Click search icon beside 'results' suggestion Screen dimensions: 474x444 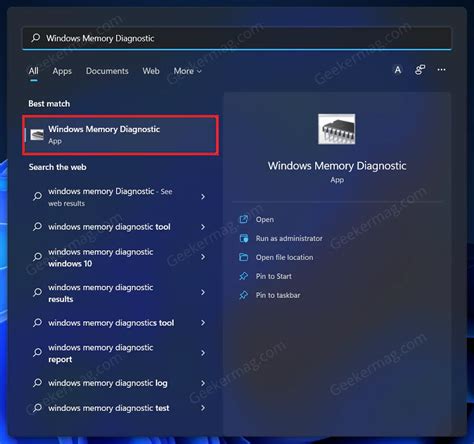[x=37, y=292]
